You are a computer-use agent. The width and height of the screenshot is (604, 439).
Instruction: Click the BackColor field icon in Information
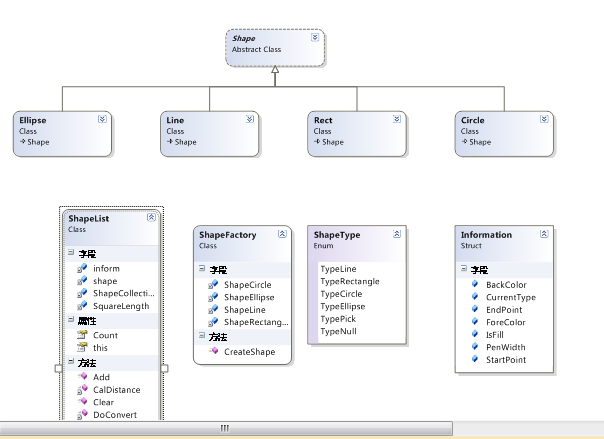(476, 284)
